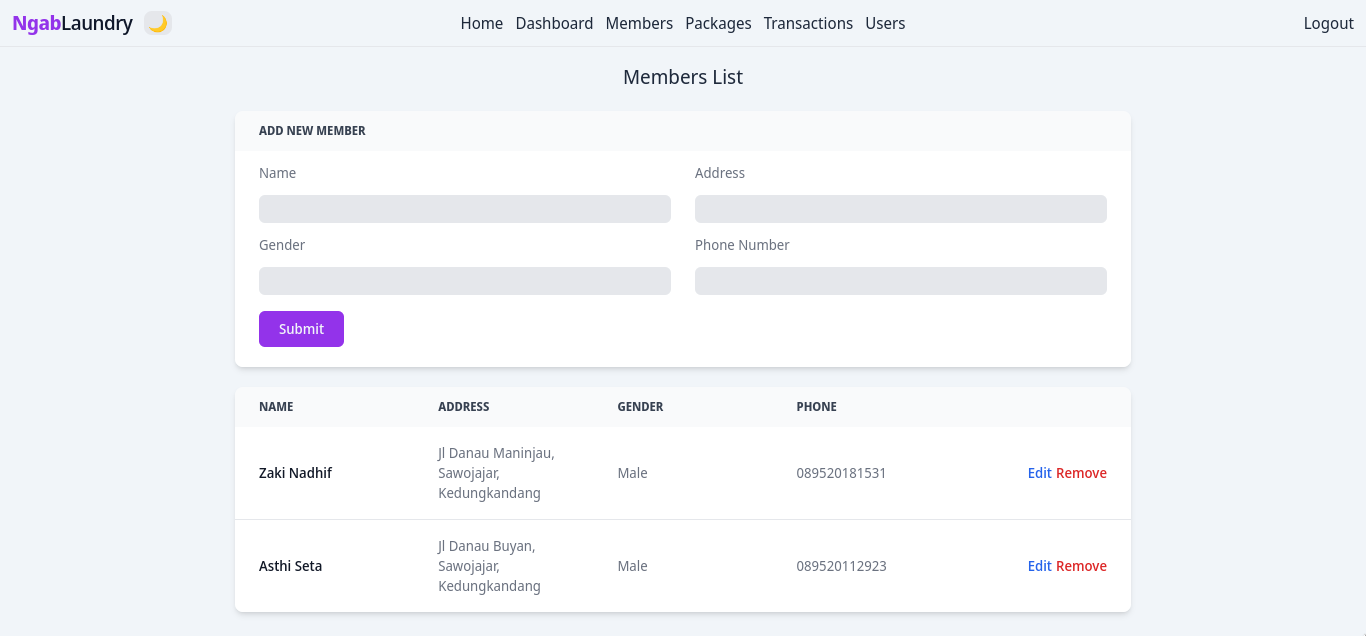Screen dimensions: 1366x636
Task: Remove member Zaki Nadhif
Action: coord(1081,472)
